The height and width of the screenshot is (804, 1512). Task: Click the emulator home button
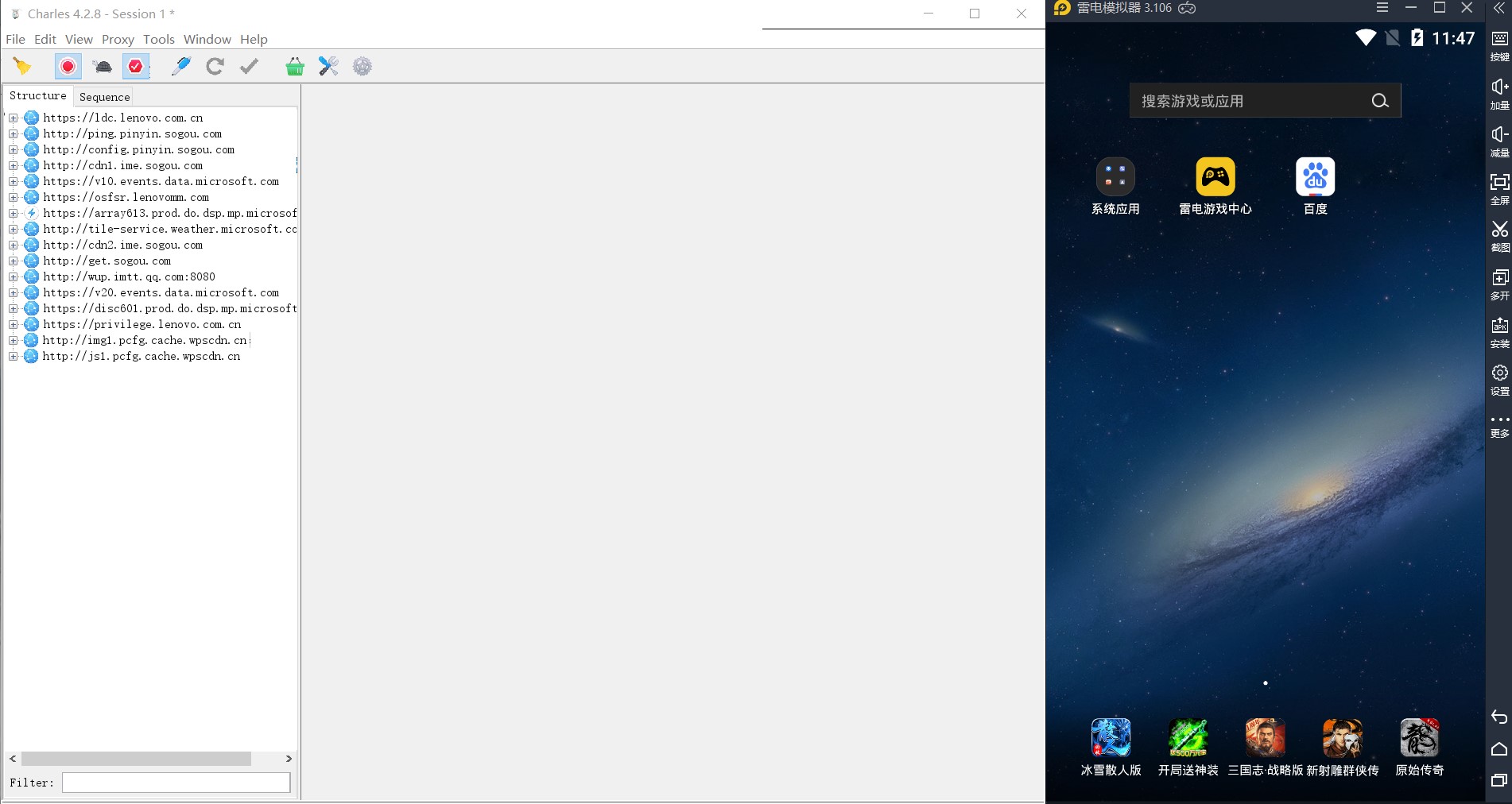coord(1499,749)
